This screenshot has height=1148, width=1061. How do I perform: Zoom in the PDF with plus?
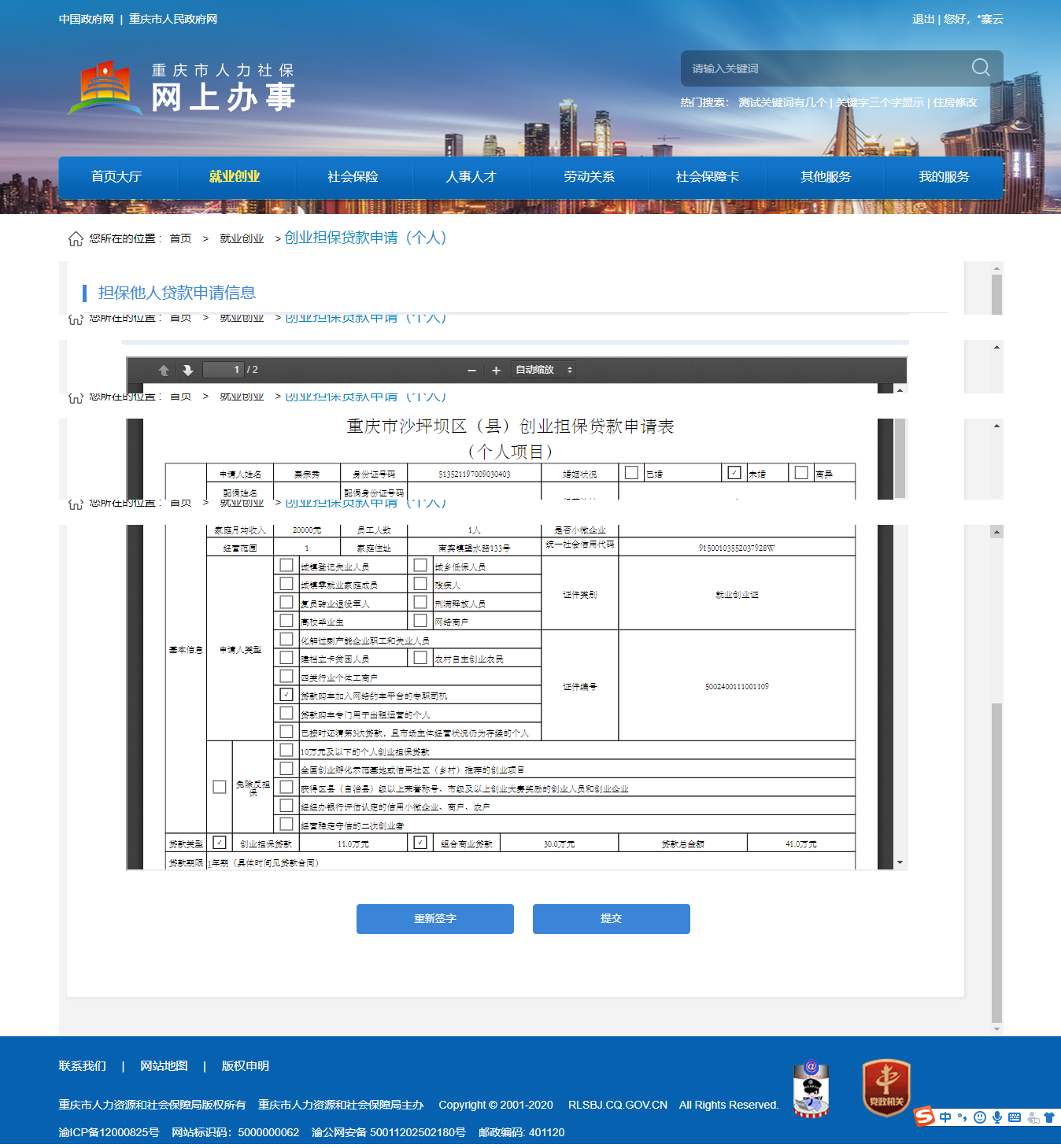point(496,370)
